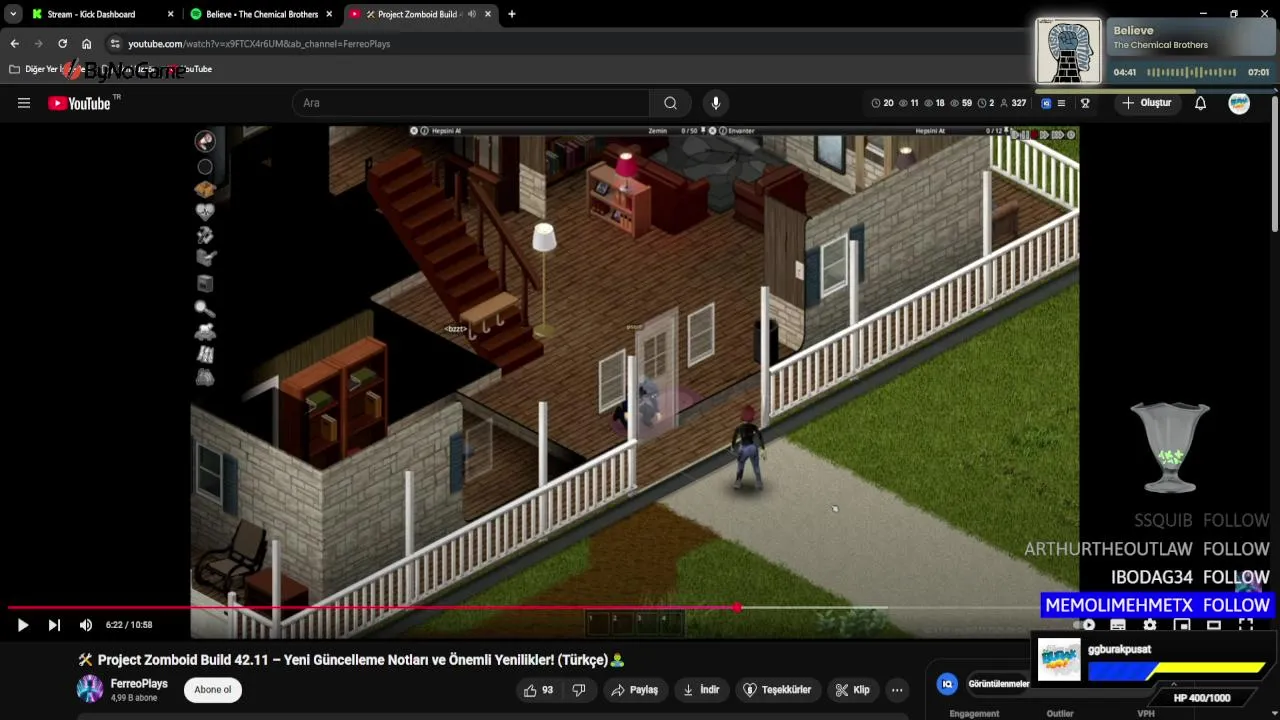Enter fullscreen mode
Screen dimensions: 1280x720
(x=1246, y=625)
